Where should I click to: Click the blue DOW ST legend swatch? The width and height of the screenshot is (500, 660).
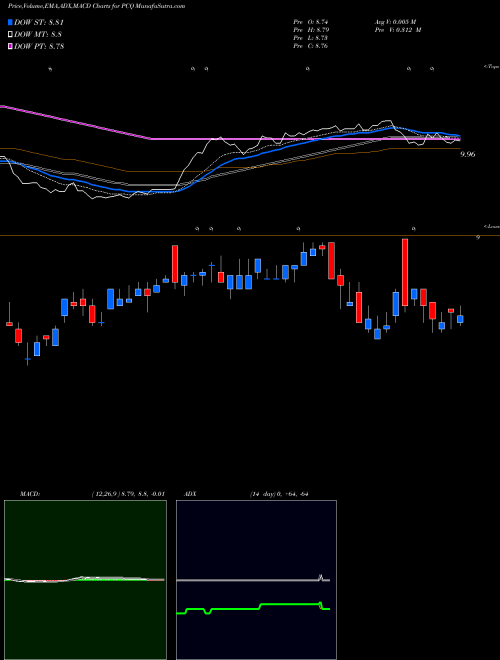pyautogui.click(x=10, y=22)
